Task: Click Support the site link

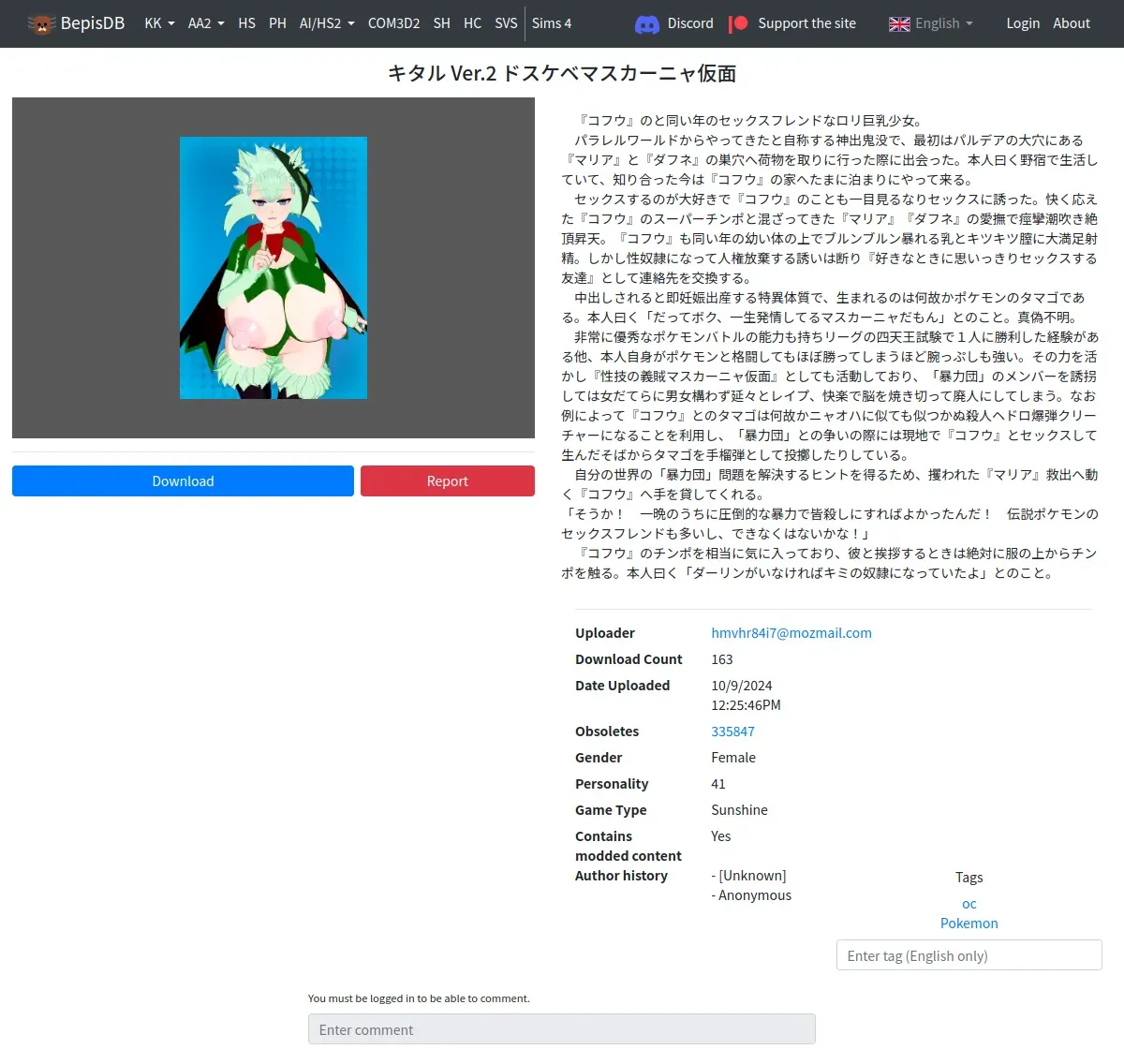Action: tap(806, 23)
